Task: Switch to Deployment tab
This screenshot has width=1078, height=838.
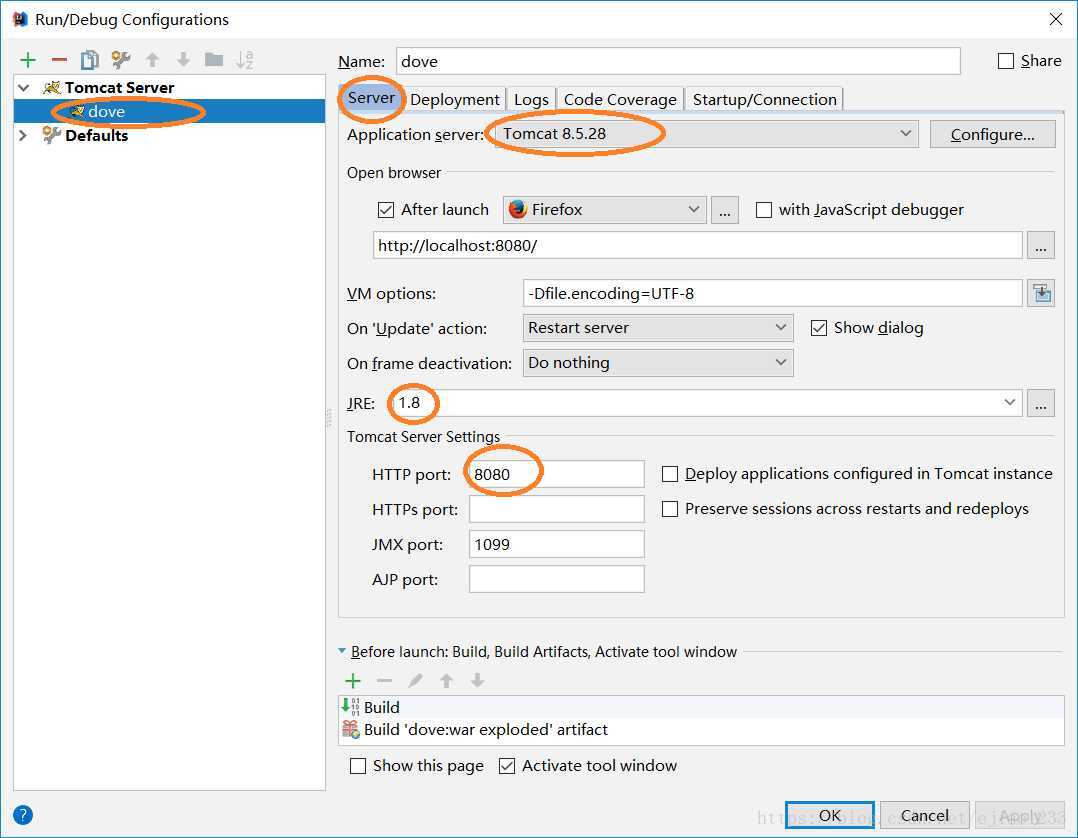Action: click(454, 100)
